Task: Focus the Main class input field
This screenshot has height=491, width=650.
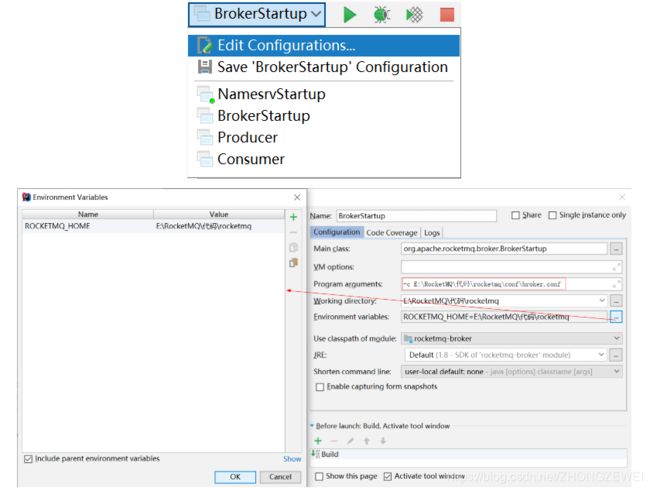Action: (504, 249)
